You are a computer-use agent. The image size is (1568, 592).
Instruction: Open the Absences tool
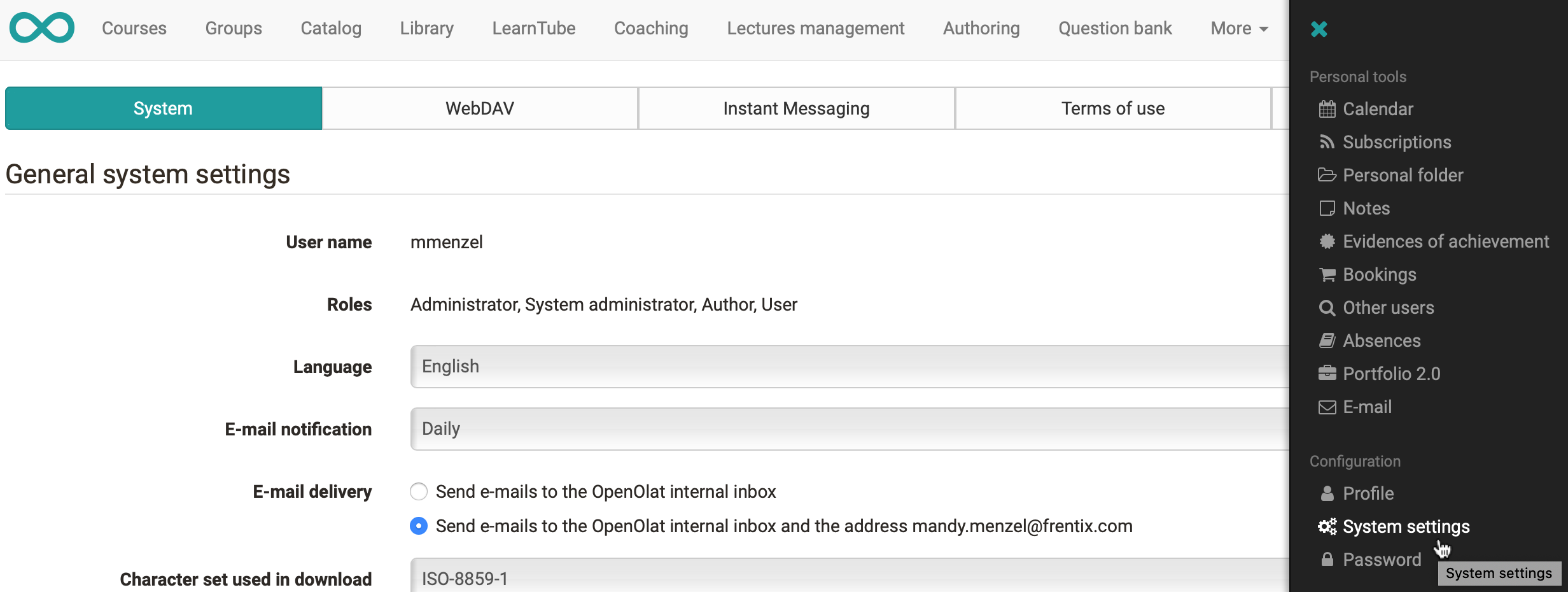[1381, 341]
